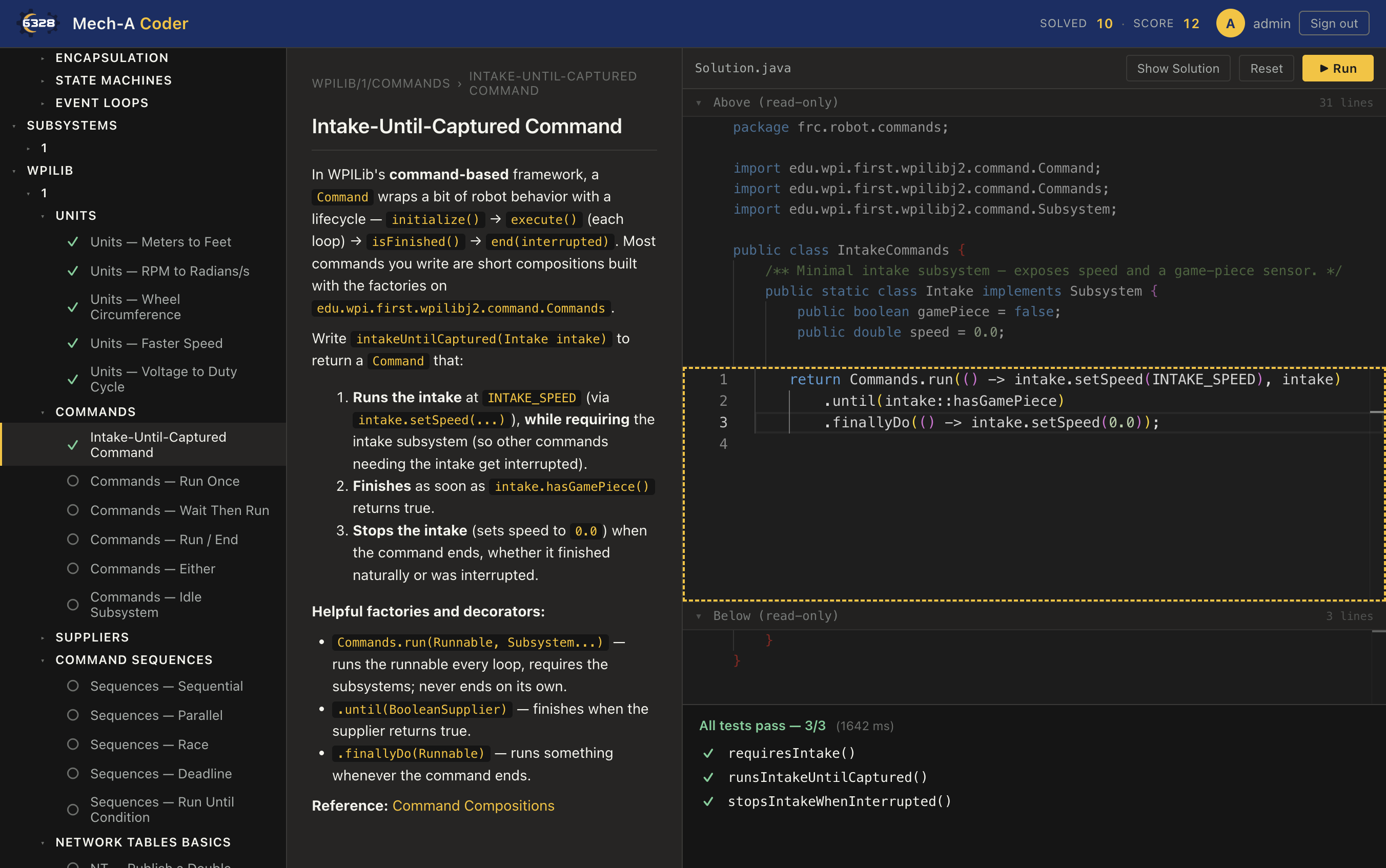
Task: Open the Commands — Run Once exercise
Action: coord(165,481)
